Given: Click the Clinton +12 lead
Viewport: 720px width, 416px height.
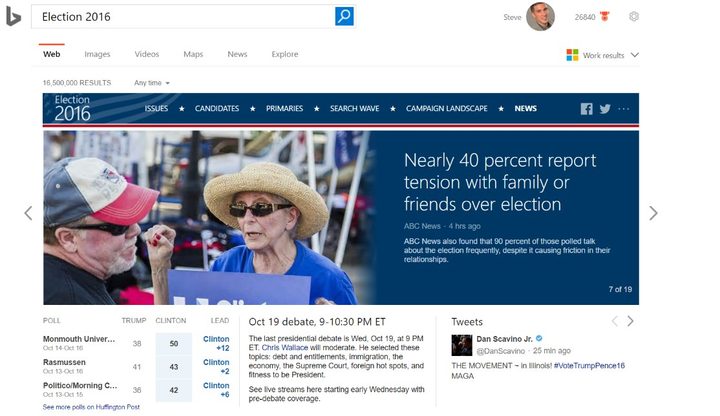Looking at the screenshot, I should (x=216, y=343).
